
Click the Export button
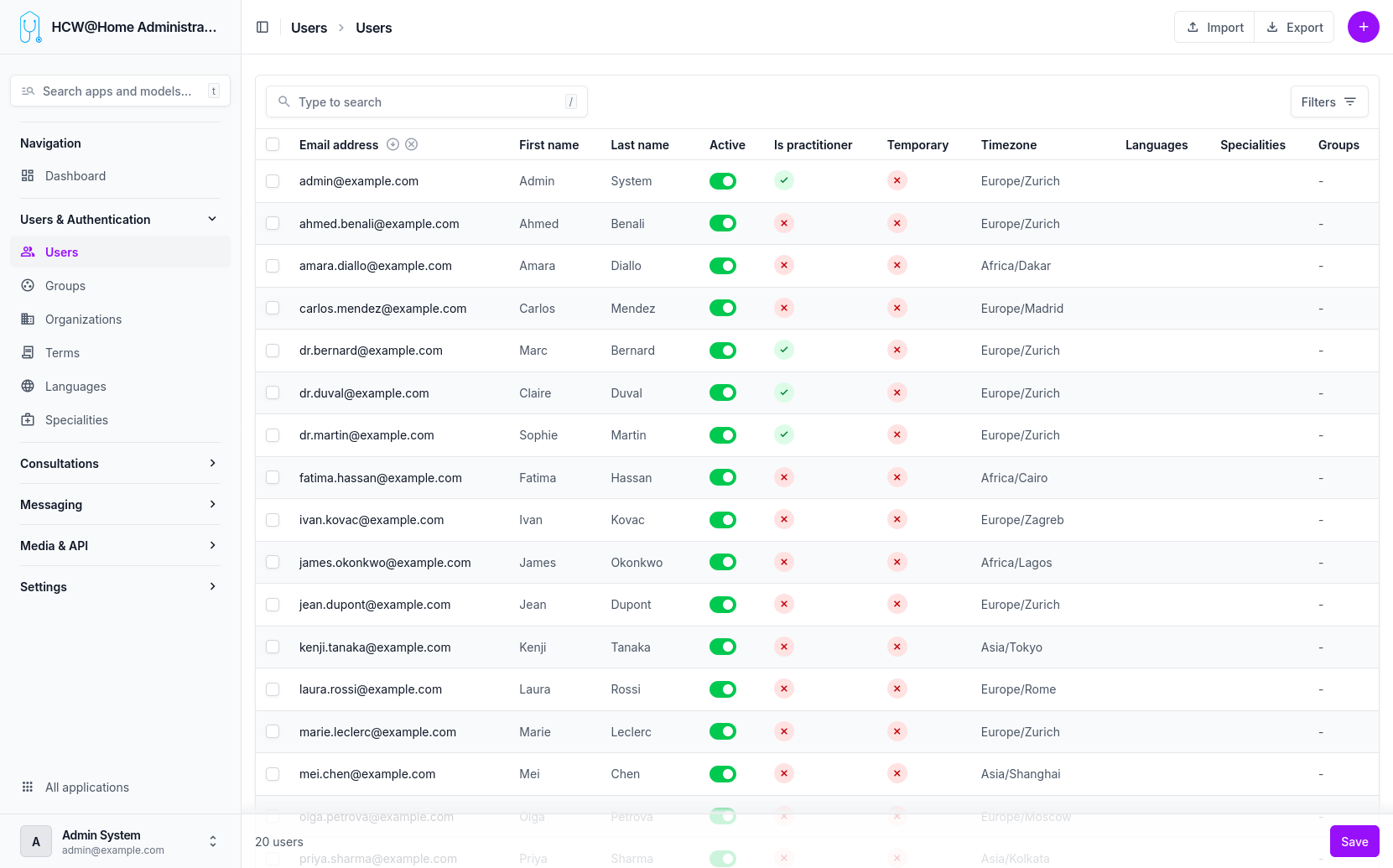[1294, 28]
